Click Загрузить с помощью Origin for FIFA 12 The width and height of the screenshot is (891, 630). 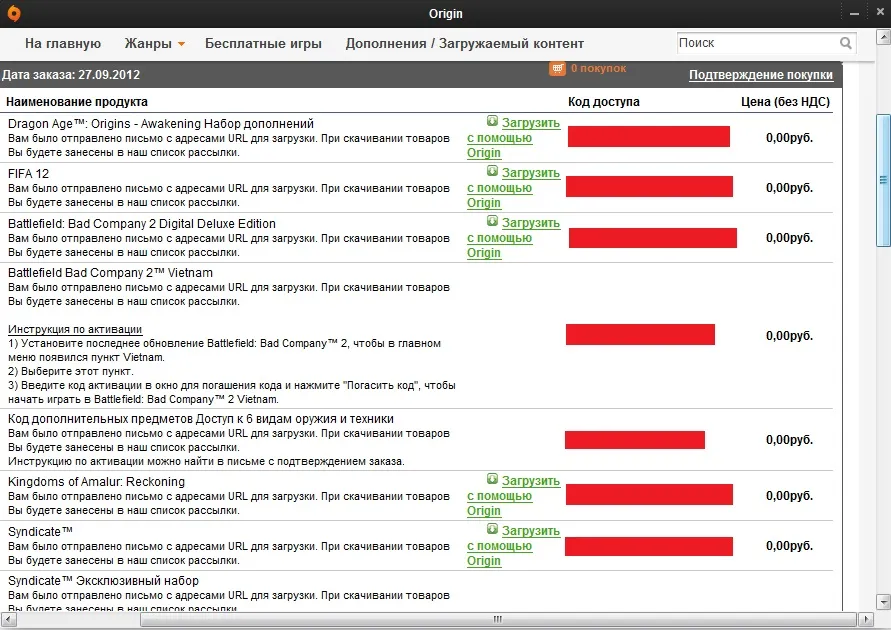(514, 188)
